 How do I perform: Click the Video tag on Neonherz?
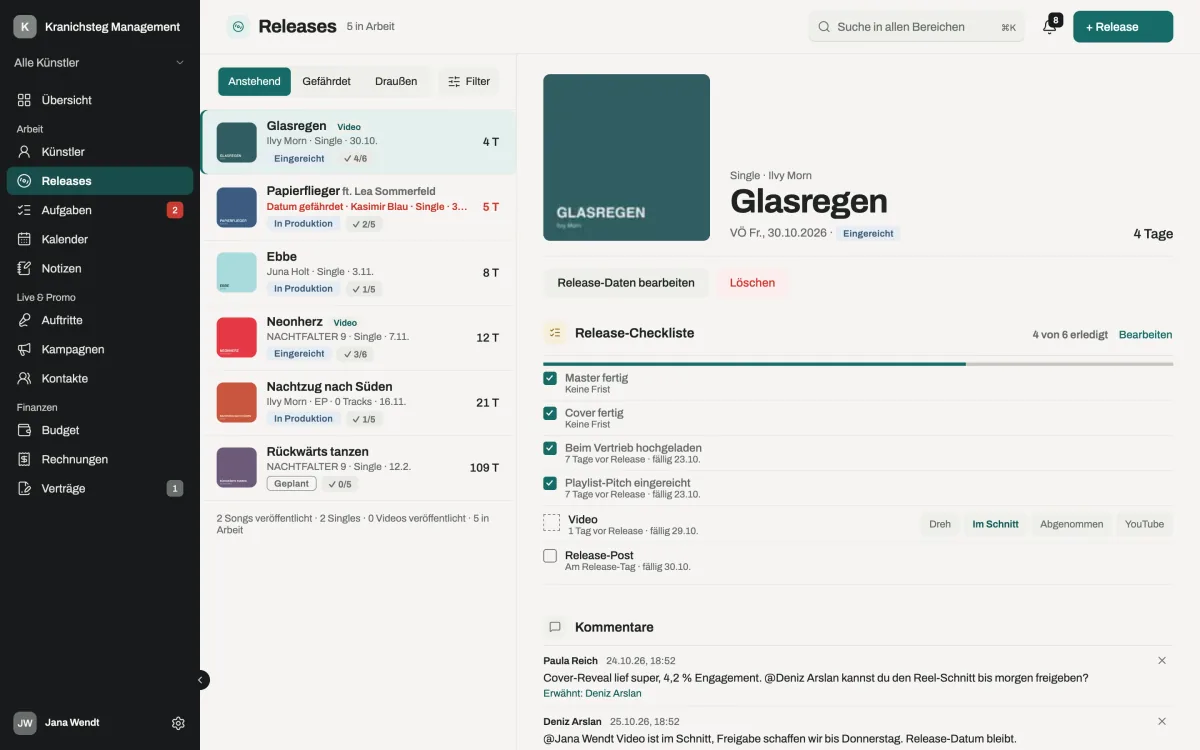point(345,323)
